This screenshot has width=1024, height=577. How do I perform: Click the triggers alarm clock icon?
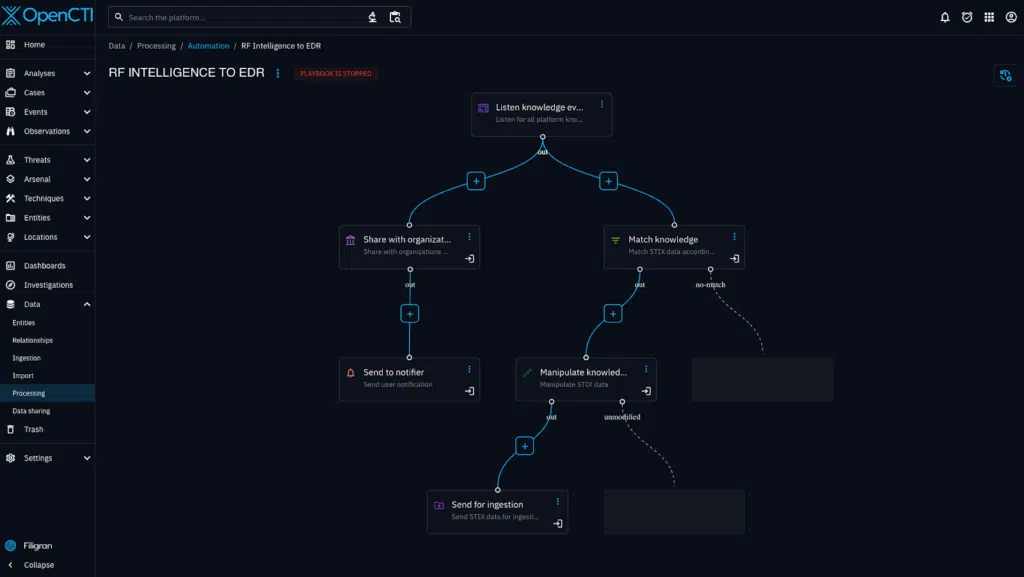pos(965,16)
